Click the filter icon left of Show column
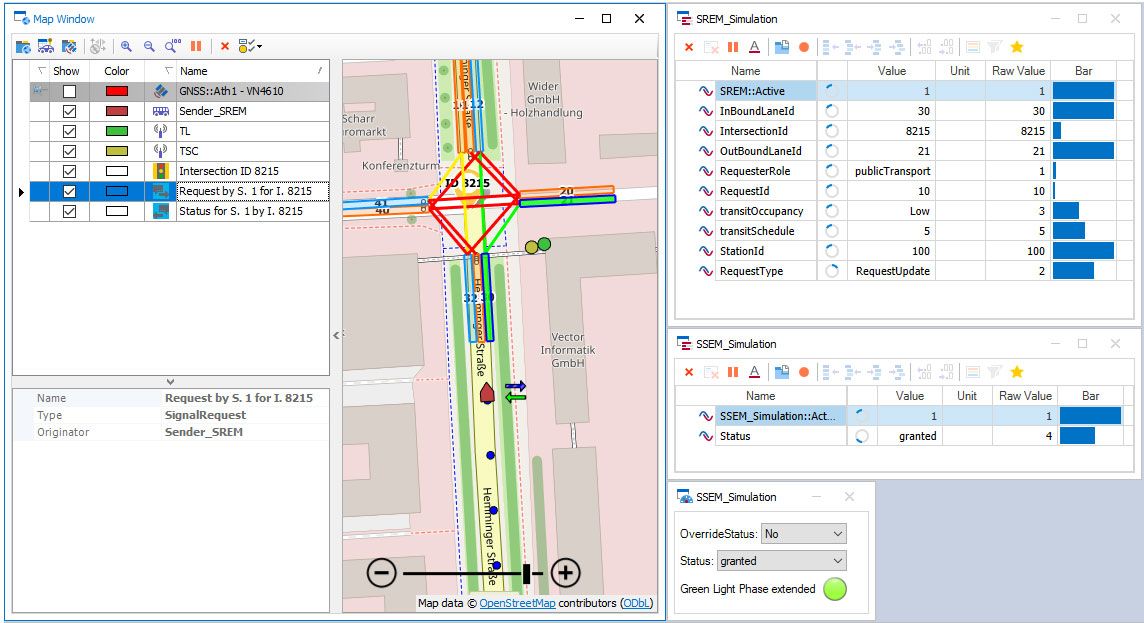The width and height of the screenshot is (1144, 623). click(x=42, y=71)
